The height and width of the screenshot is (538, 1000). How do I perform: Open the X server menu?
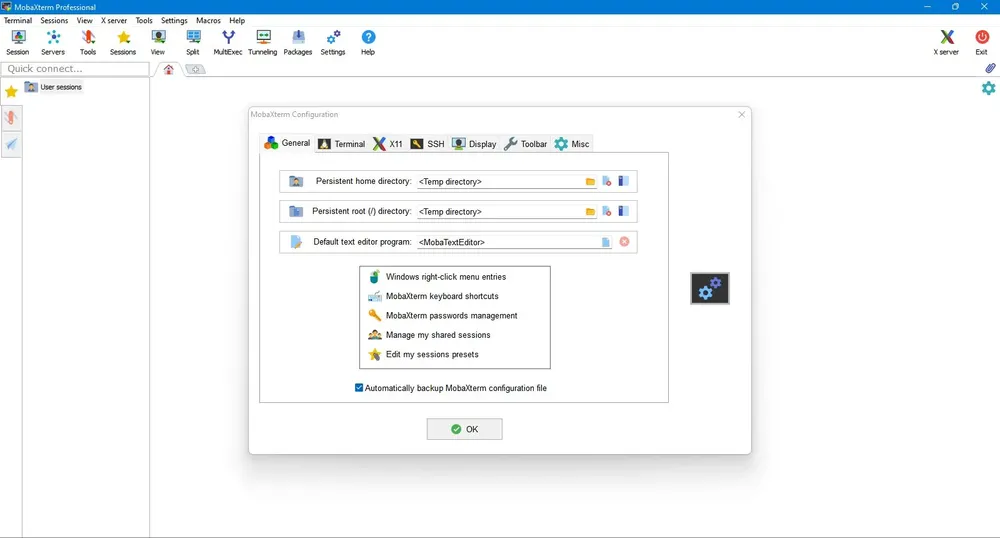[x=114, y=20]
